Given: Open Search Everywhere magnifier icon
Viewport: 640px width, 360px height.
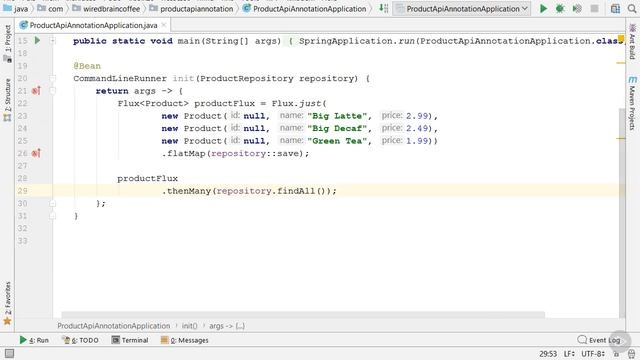Looking at the screenshot, I should tap(632, 9).
